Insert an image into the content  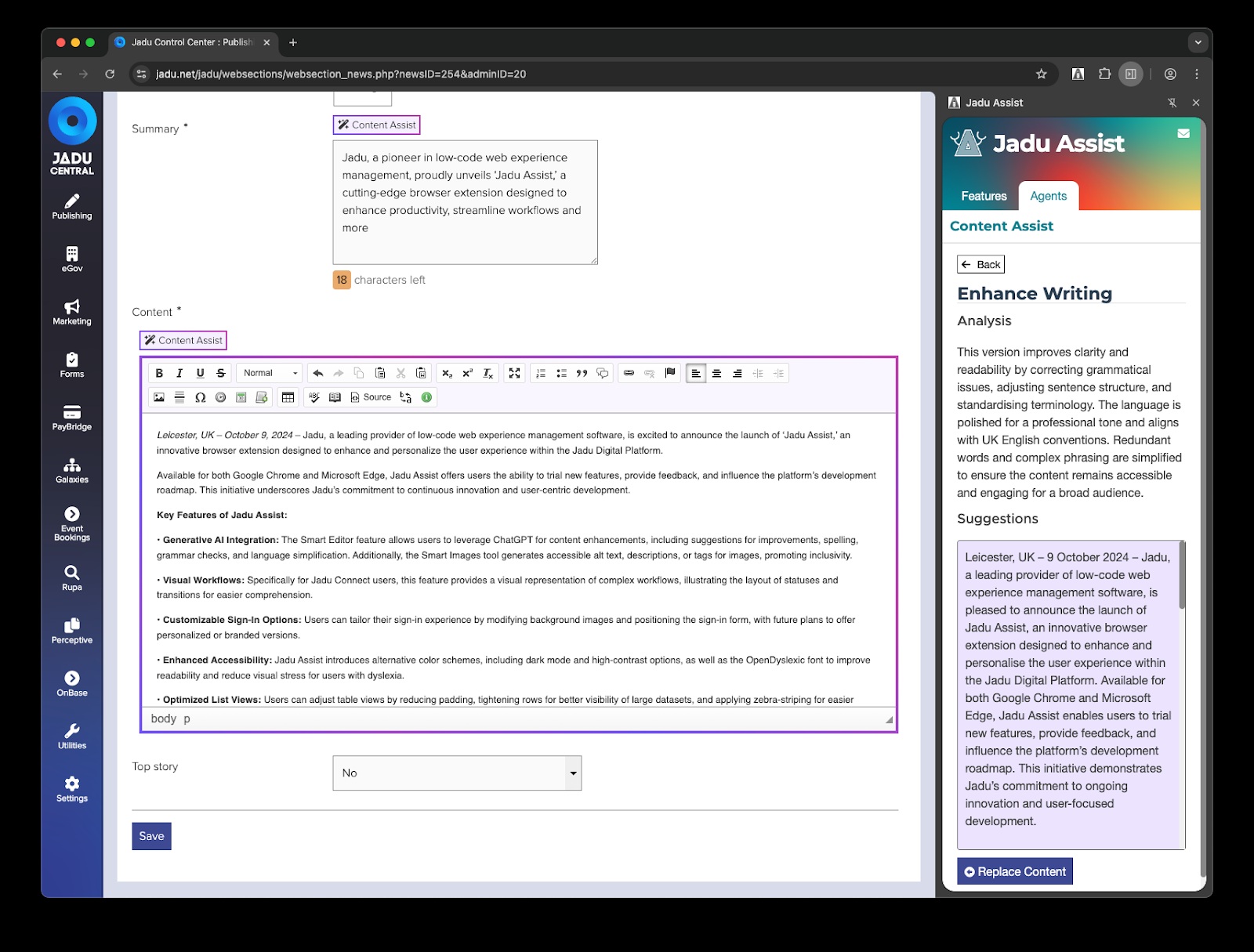159,397
